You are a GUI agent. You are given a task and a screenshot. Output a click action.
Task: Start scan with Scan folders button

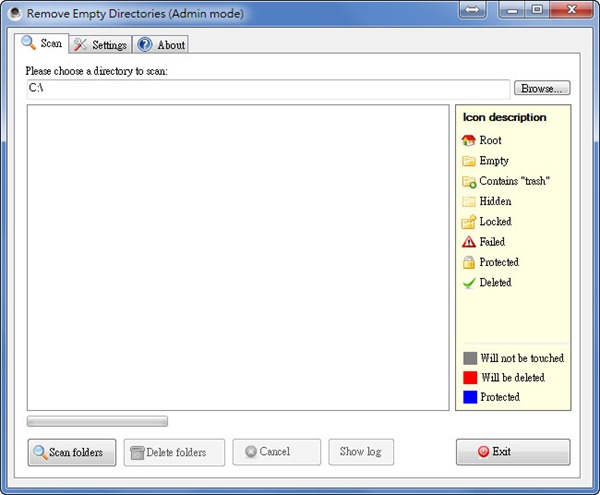click(x=72, y=452)
